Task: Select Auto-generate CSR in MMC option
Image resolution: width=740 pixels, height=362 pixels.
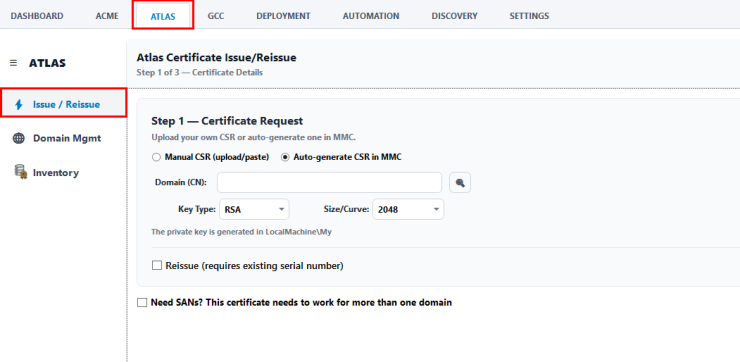Action: click(x=285, y=158)
